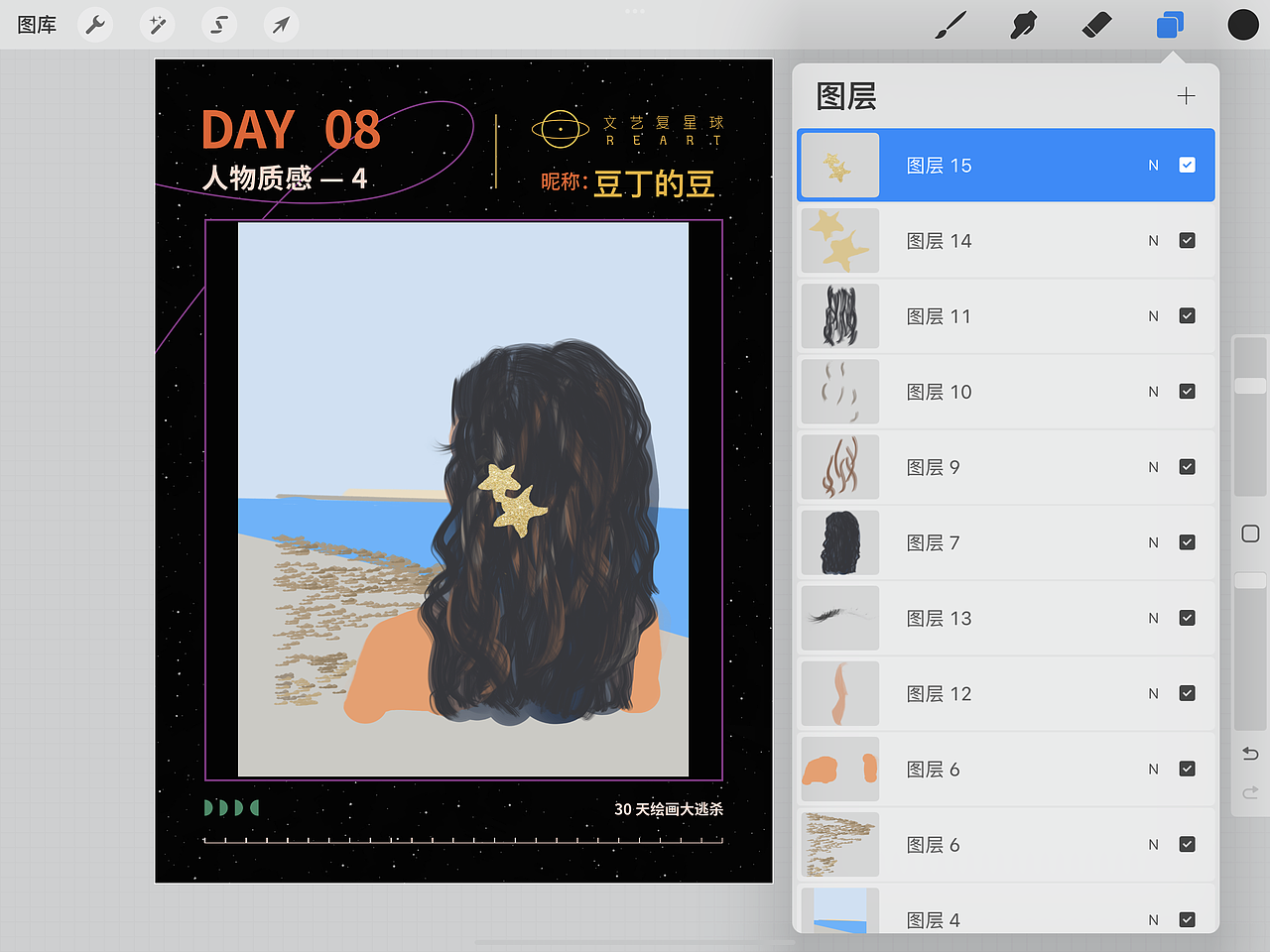Tap the DAY 08 title on canvas
This screenshot has height=952, width=1270.
[x=291, y=130]
